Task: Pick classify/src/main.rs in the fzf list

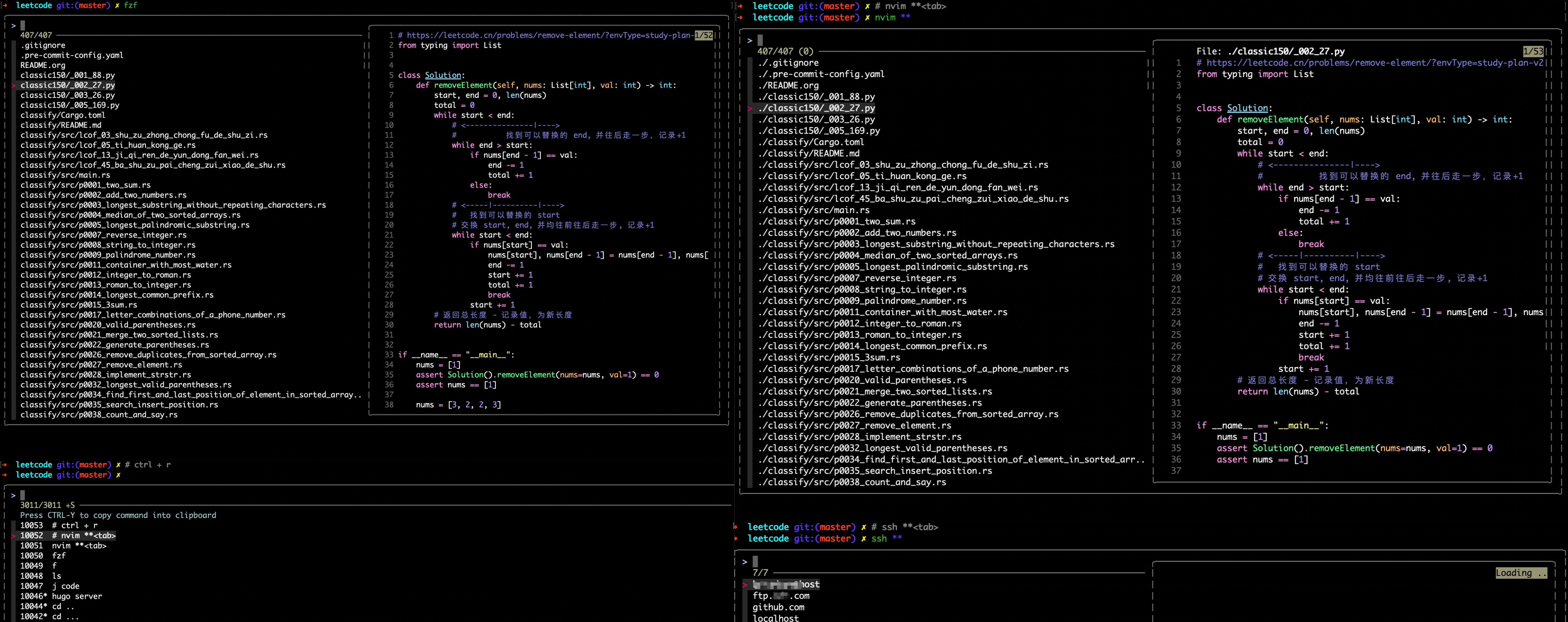Action: (65, 175)
